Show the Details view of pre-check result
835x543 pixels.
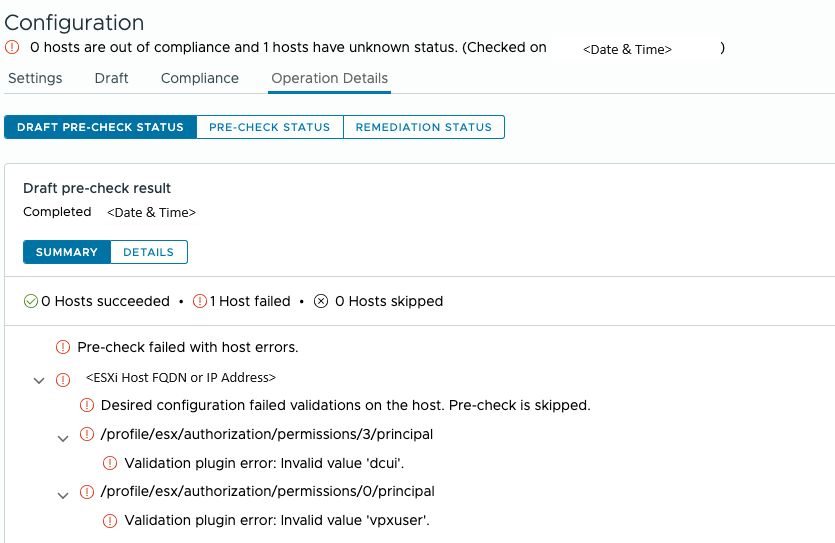coord(148,252)
